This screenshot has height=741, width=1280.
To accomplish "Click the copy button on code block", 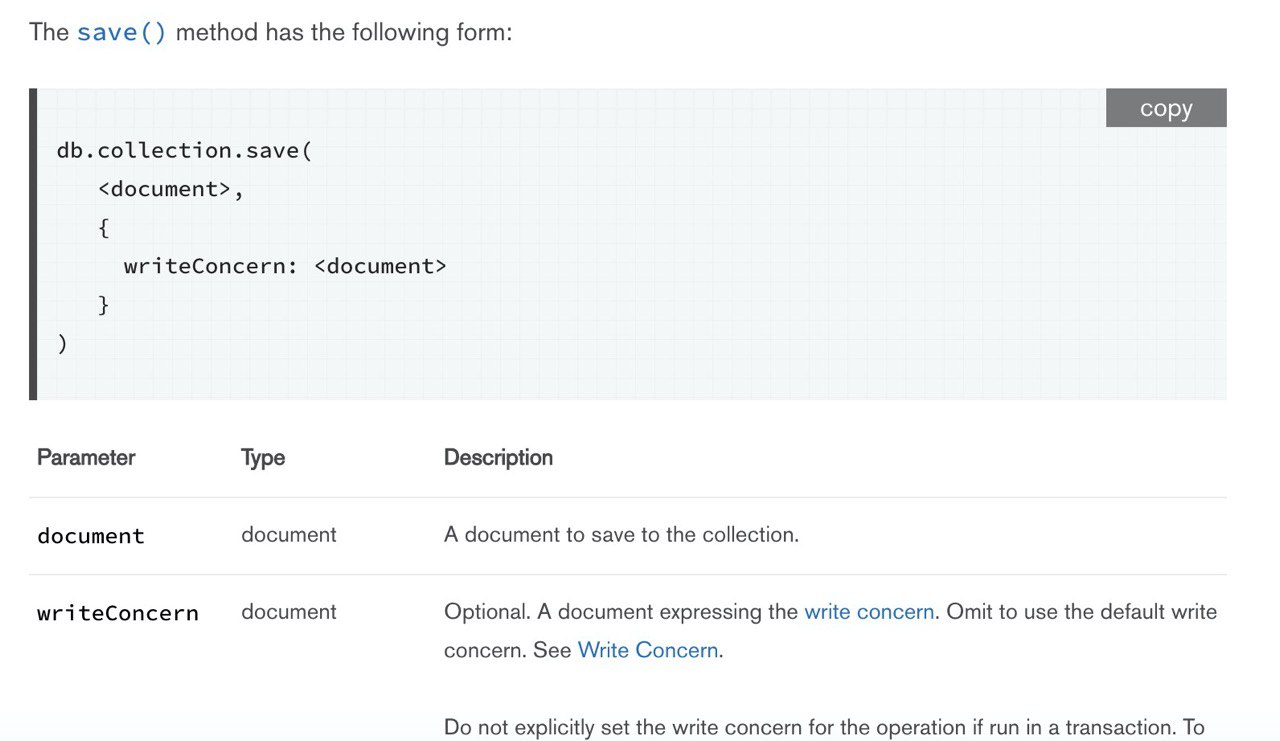I will [x=1166, y=108].
